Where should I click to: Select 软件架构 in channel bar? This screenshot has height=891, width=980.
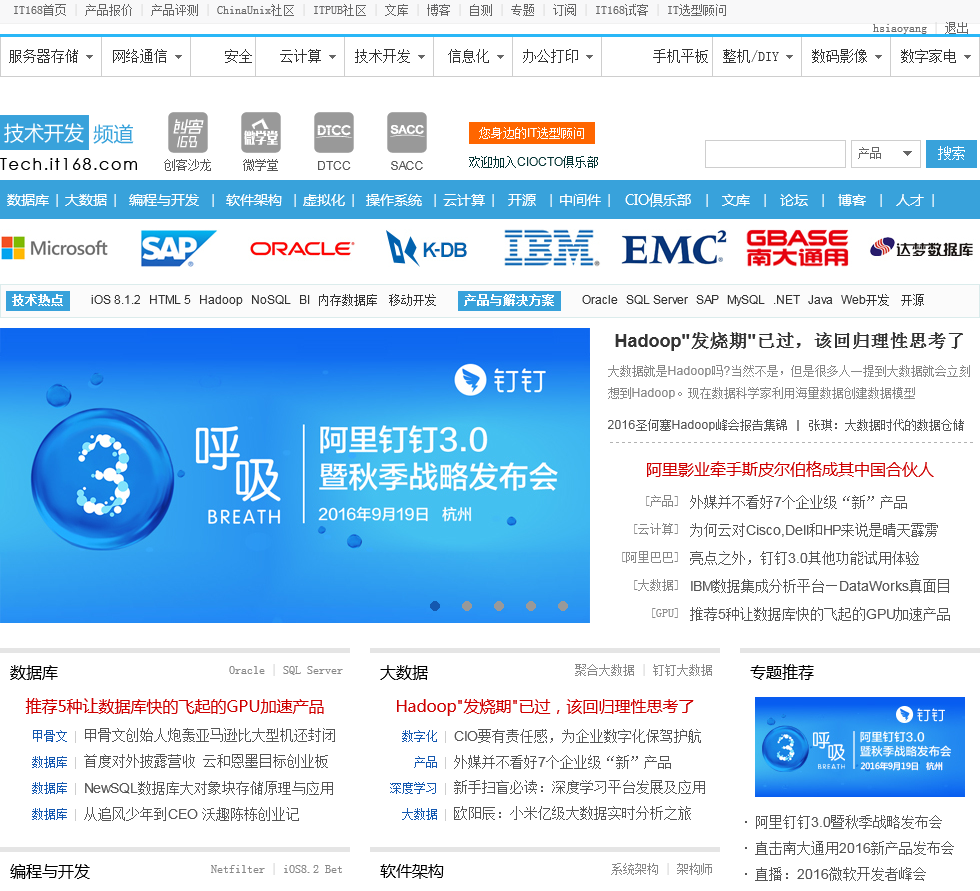[x=253, y=200]
